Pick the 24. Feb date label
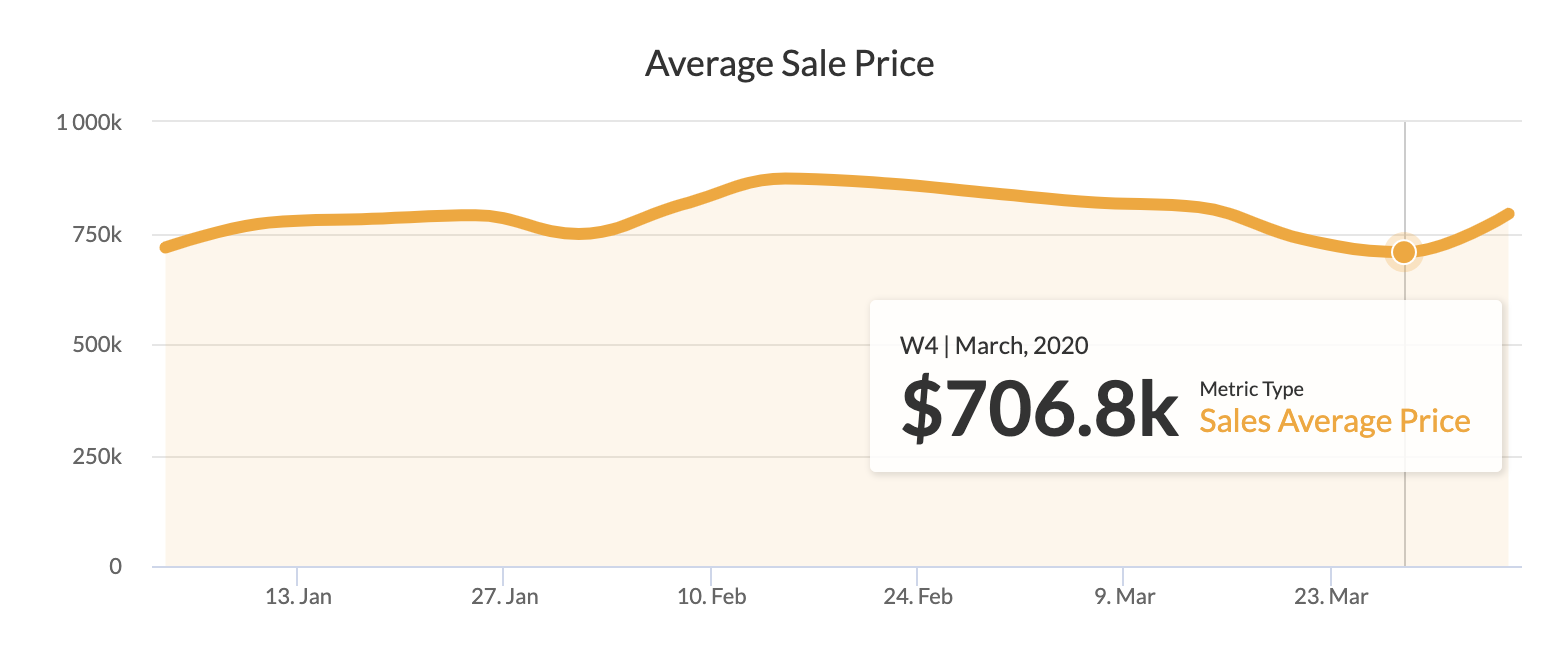1554x668 pixels. (919, 597)
